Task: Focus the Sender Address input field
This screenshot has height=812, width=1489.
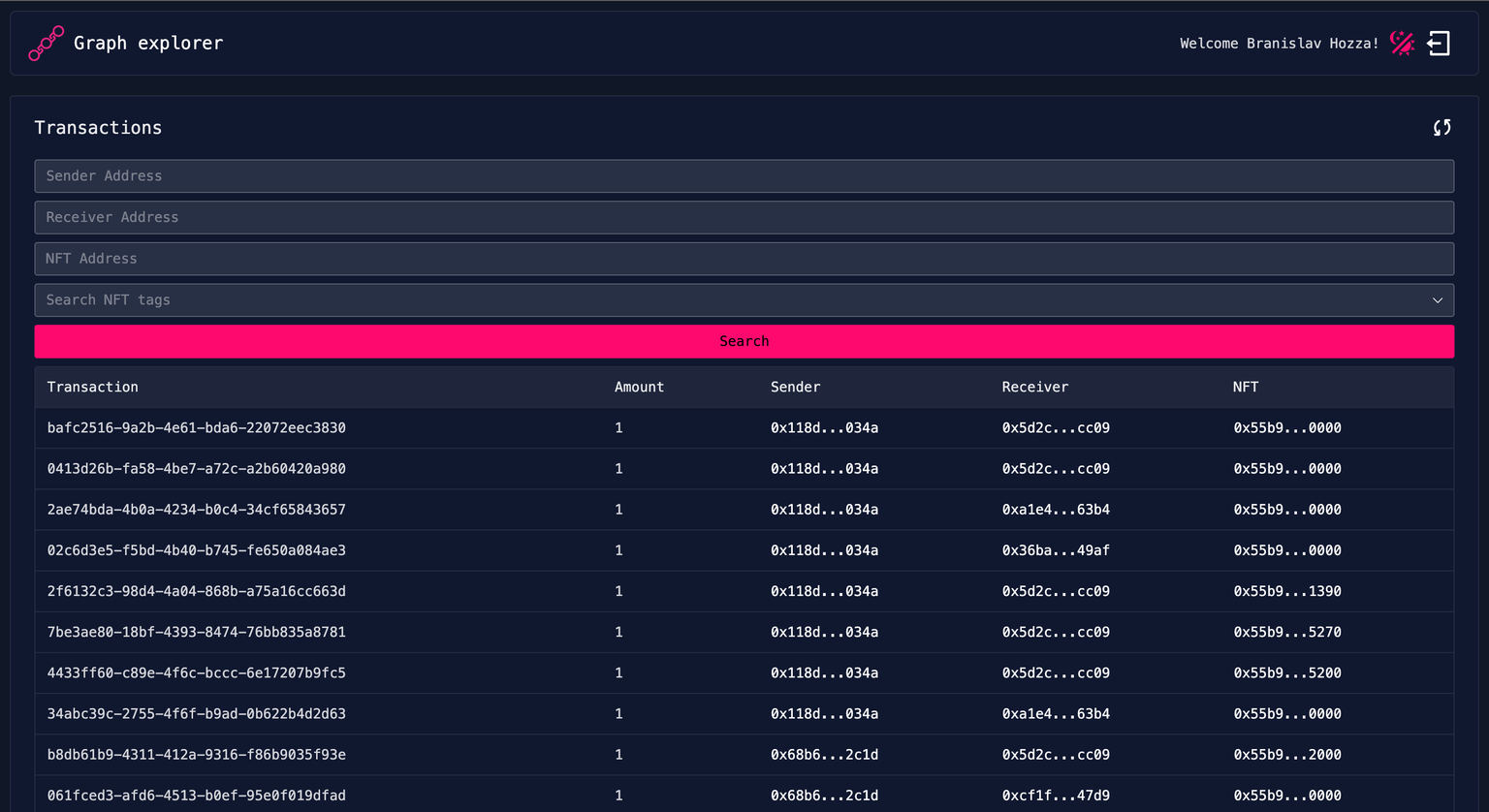Action: point(744,175)
